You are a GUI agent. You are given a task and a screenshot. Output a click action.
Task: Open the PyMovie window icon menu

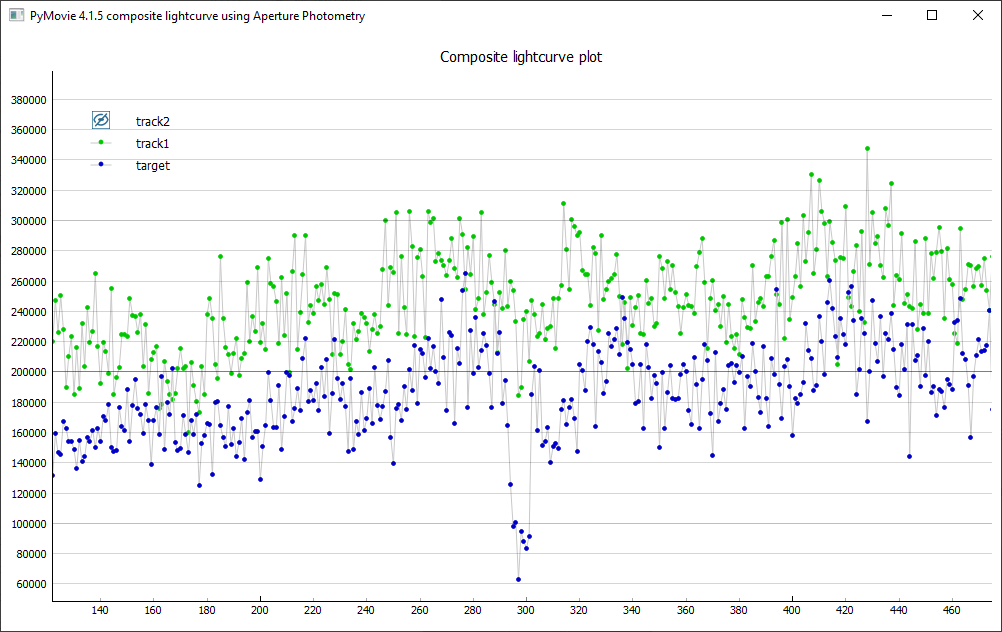(x=15, y=16)
